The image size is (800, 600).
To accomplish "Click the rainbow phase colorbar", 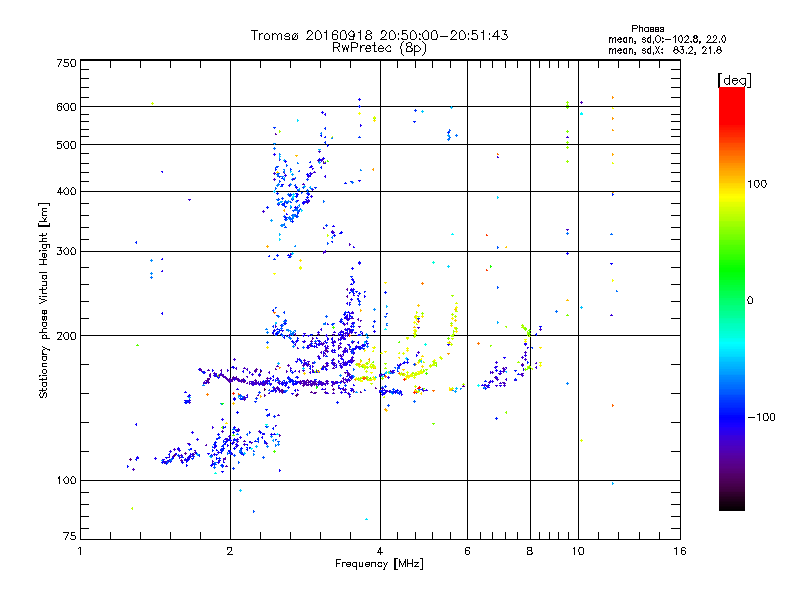I will point(732,298).
